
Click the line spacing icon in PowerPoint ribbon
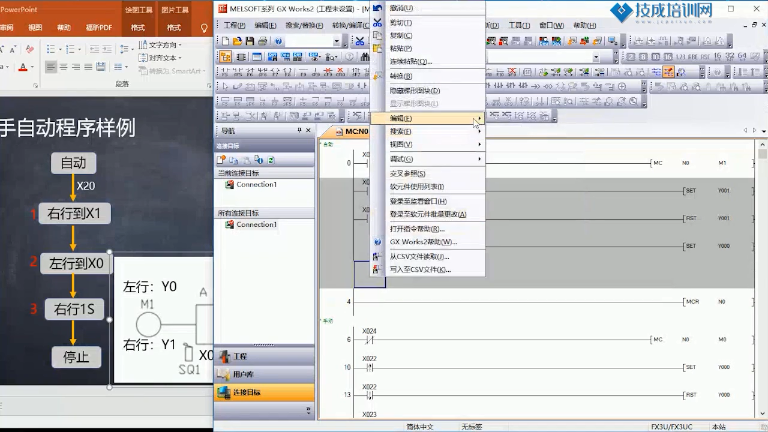pos(124,49)
